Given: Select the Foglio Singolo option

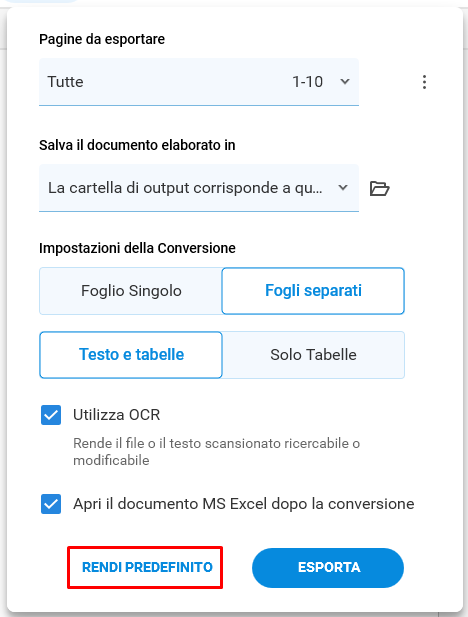Looking at the screenshot, I should (131, 291).
